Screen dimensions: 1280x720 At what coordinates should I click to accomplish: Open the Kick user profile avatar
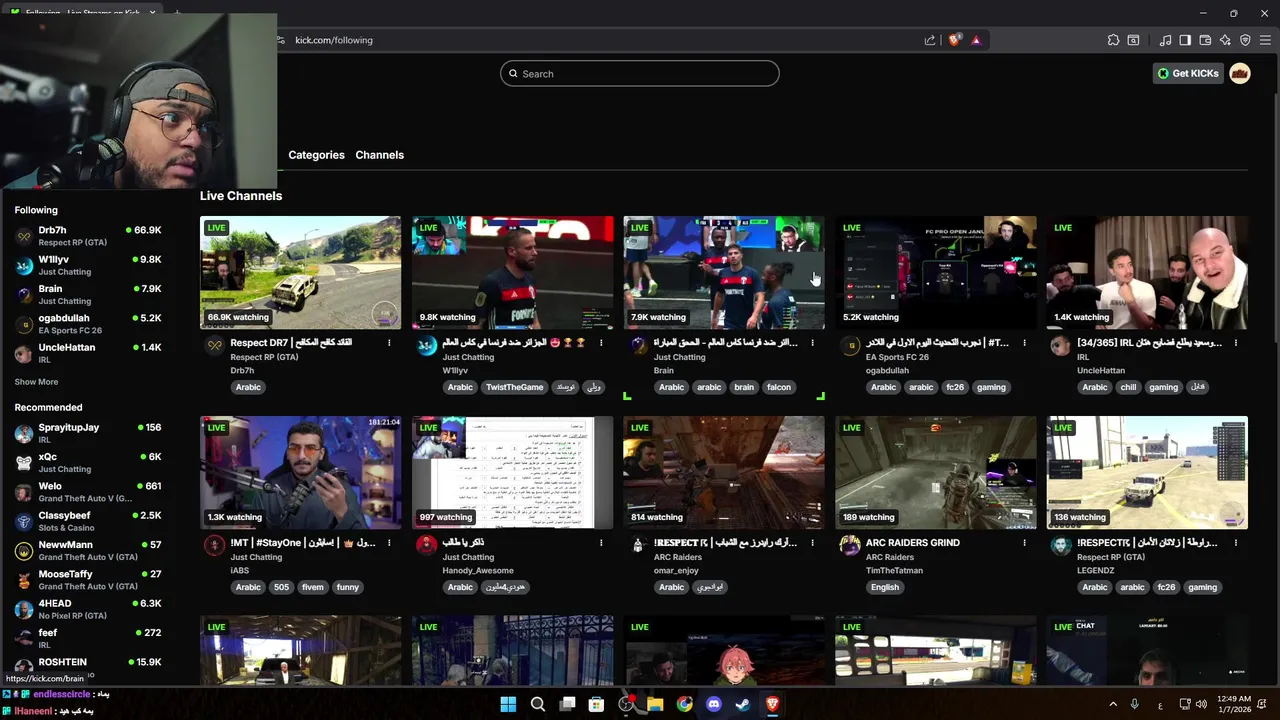[1240, 73]
